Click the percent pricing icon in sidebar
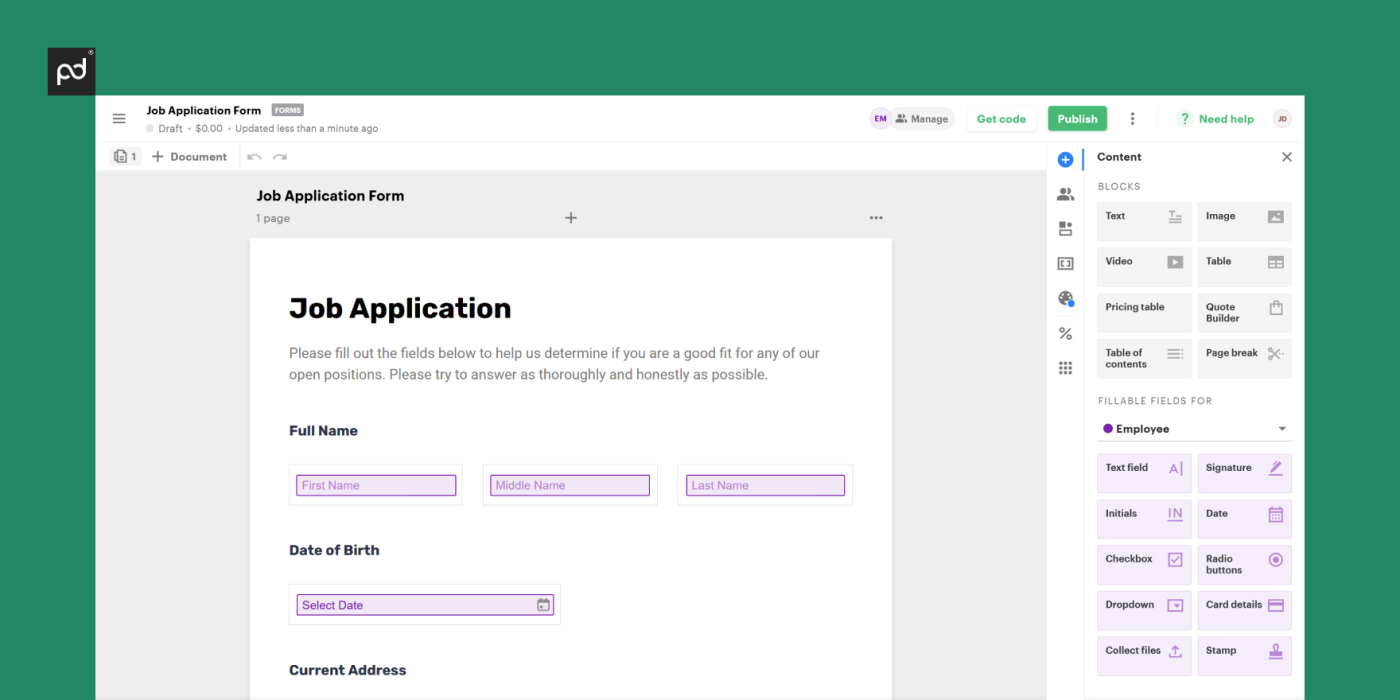The height and width of the screenshot is (700, 1400). click(1065, 333)
